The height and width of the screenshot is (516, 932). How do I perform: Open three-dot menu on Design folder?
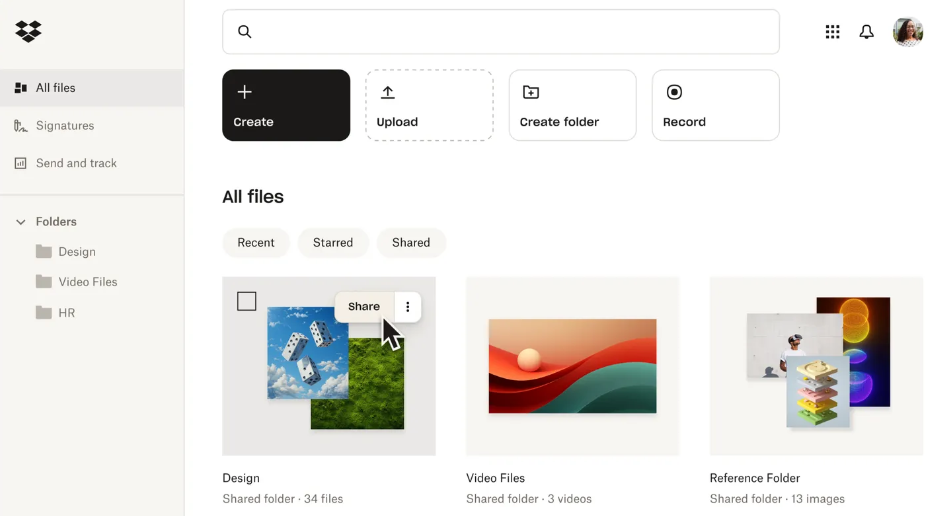pos(407,307)
